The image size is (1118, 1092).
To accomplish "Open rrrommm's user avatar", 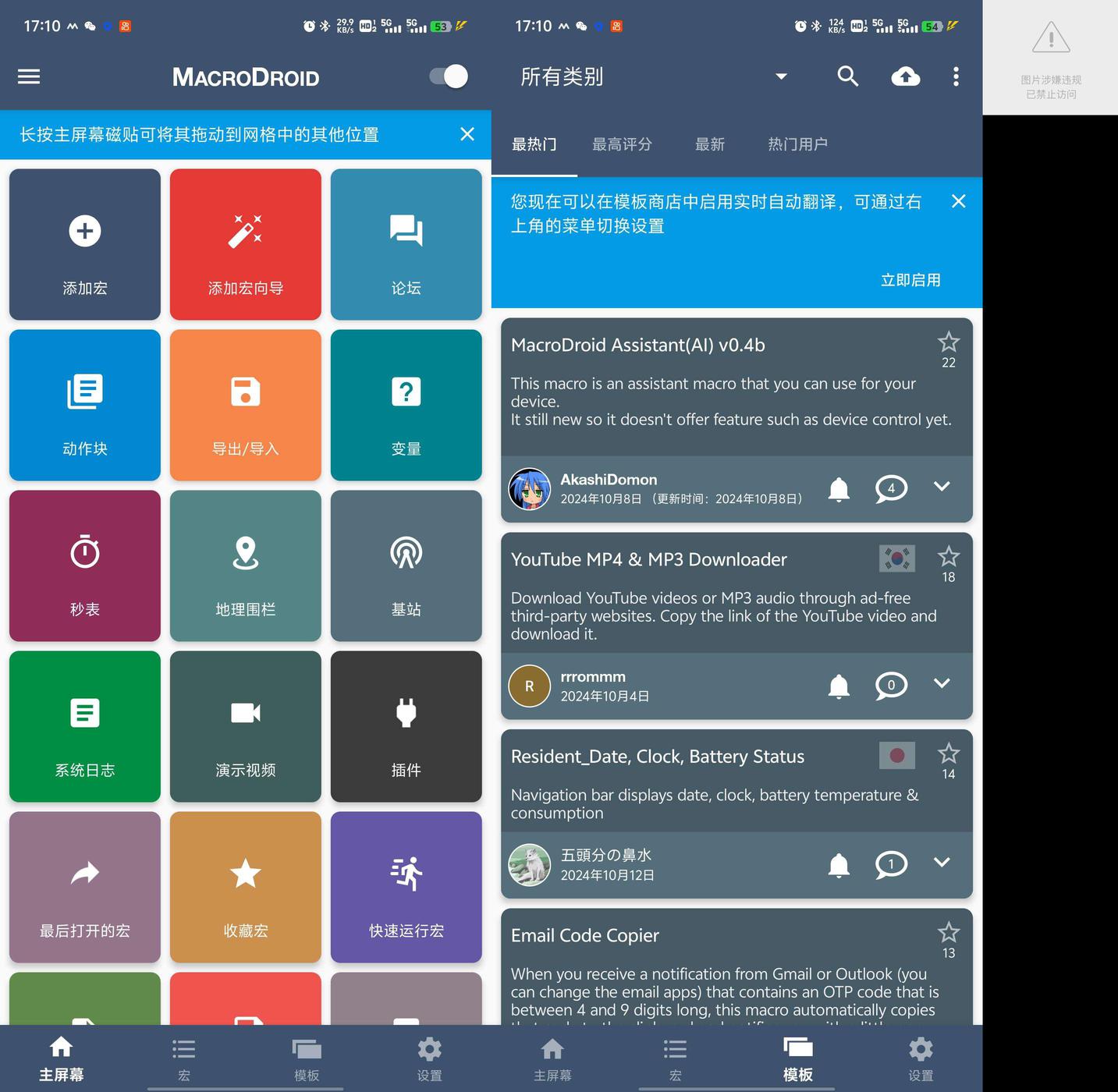I will pos(530,686).
